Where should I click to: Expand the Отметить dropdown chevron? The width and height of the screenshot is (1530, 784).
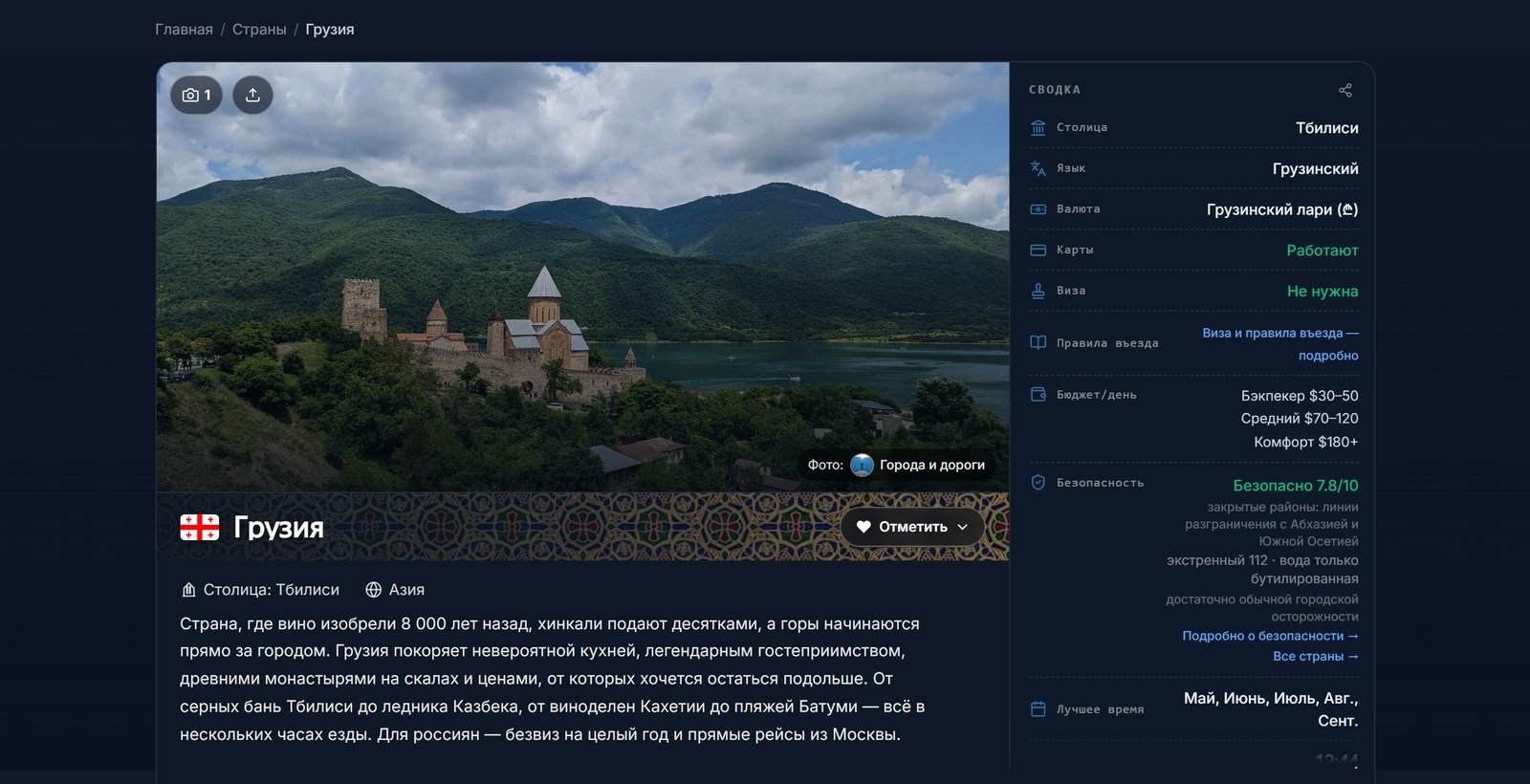(963, 527)
